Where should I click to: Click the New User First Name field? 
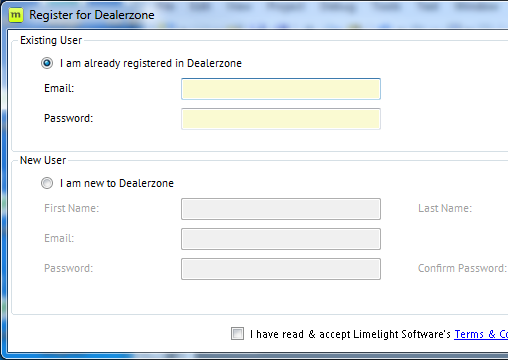click(x=281, y=209)
